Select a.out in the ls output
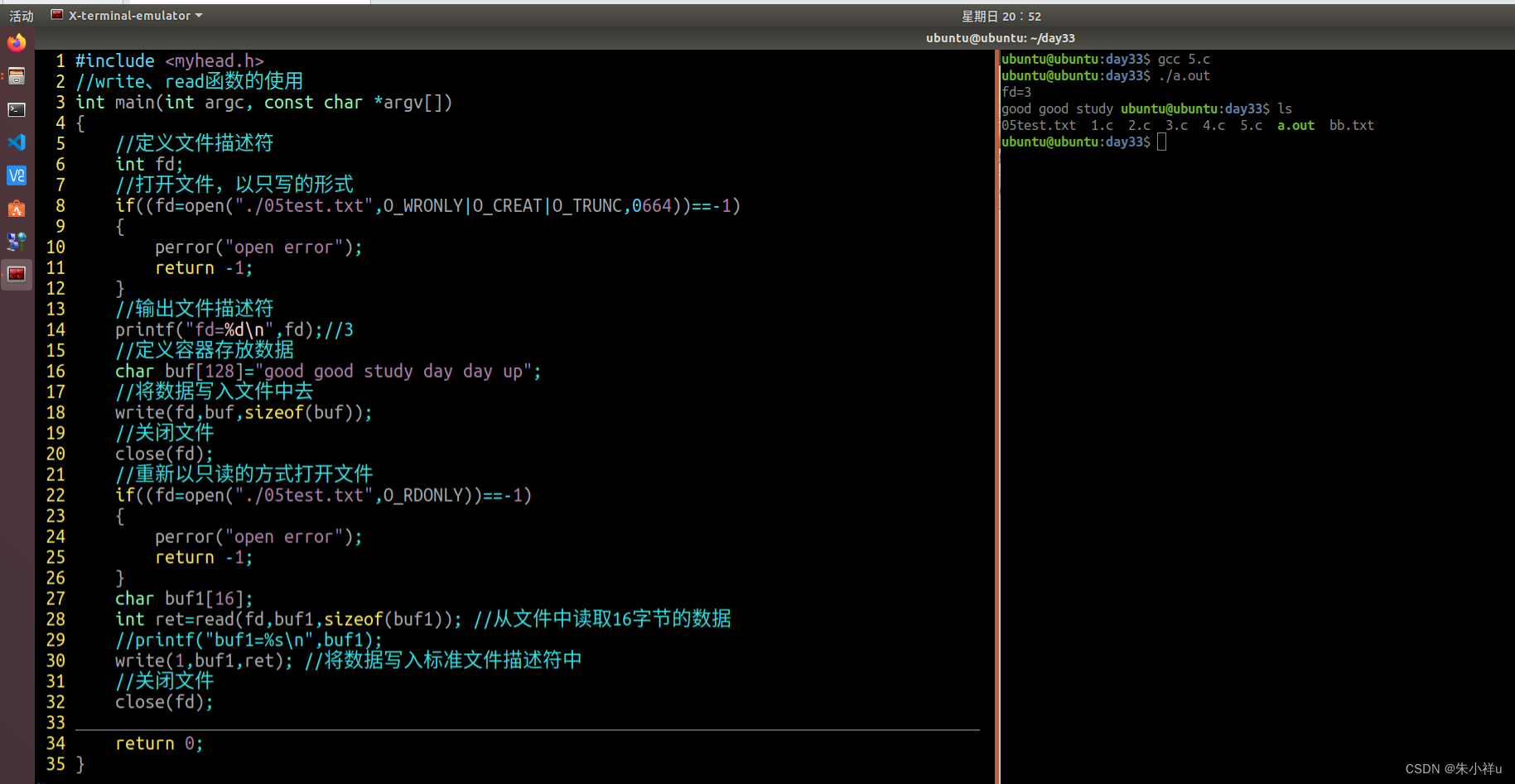This screenshot has height=784, width=1515. tap(1295, 125)
